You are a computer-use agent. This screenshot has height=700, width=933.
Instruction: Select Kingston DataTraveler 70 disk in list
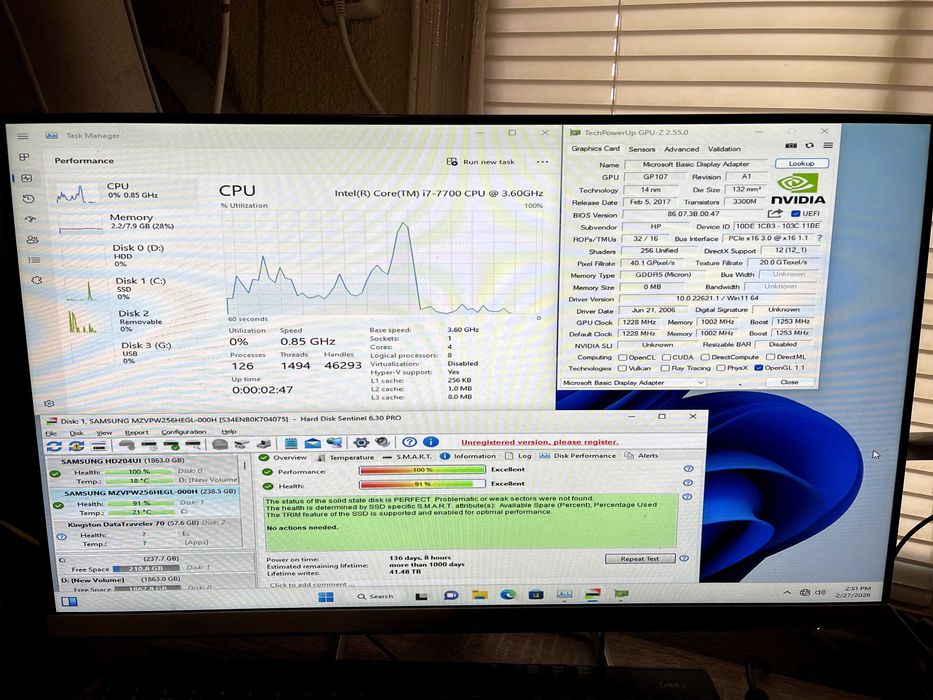click(148, 534)
